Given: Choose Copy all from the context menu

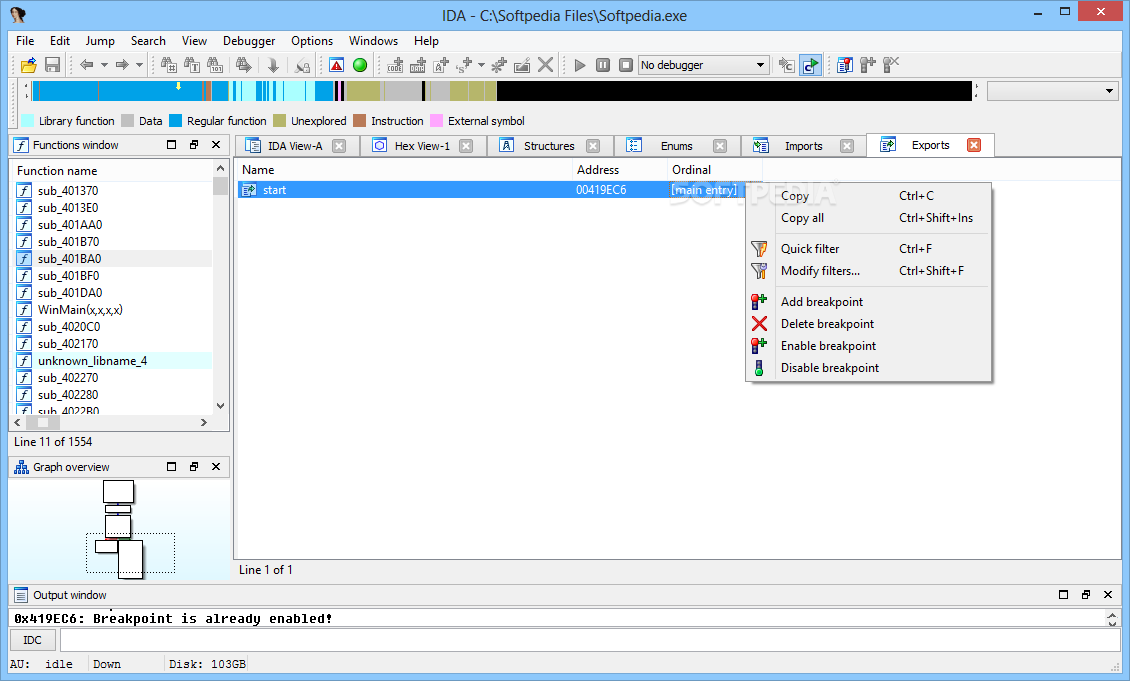Looking at the screenshot, I should 868,218.
